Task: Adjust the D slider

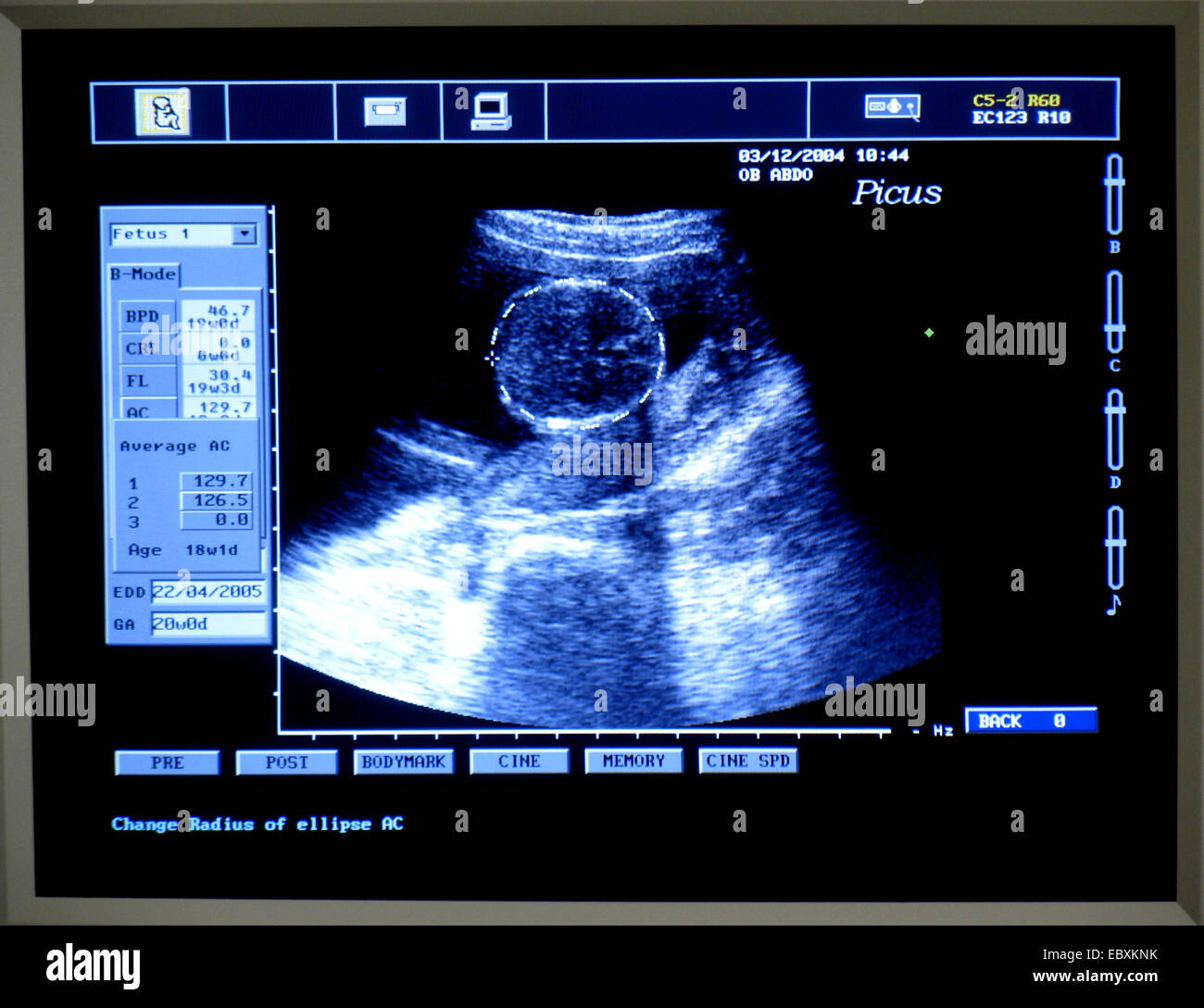Action: (1115, 429)
